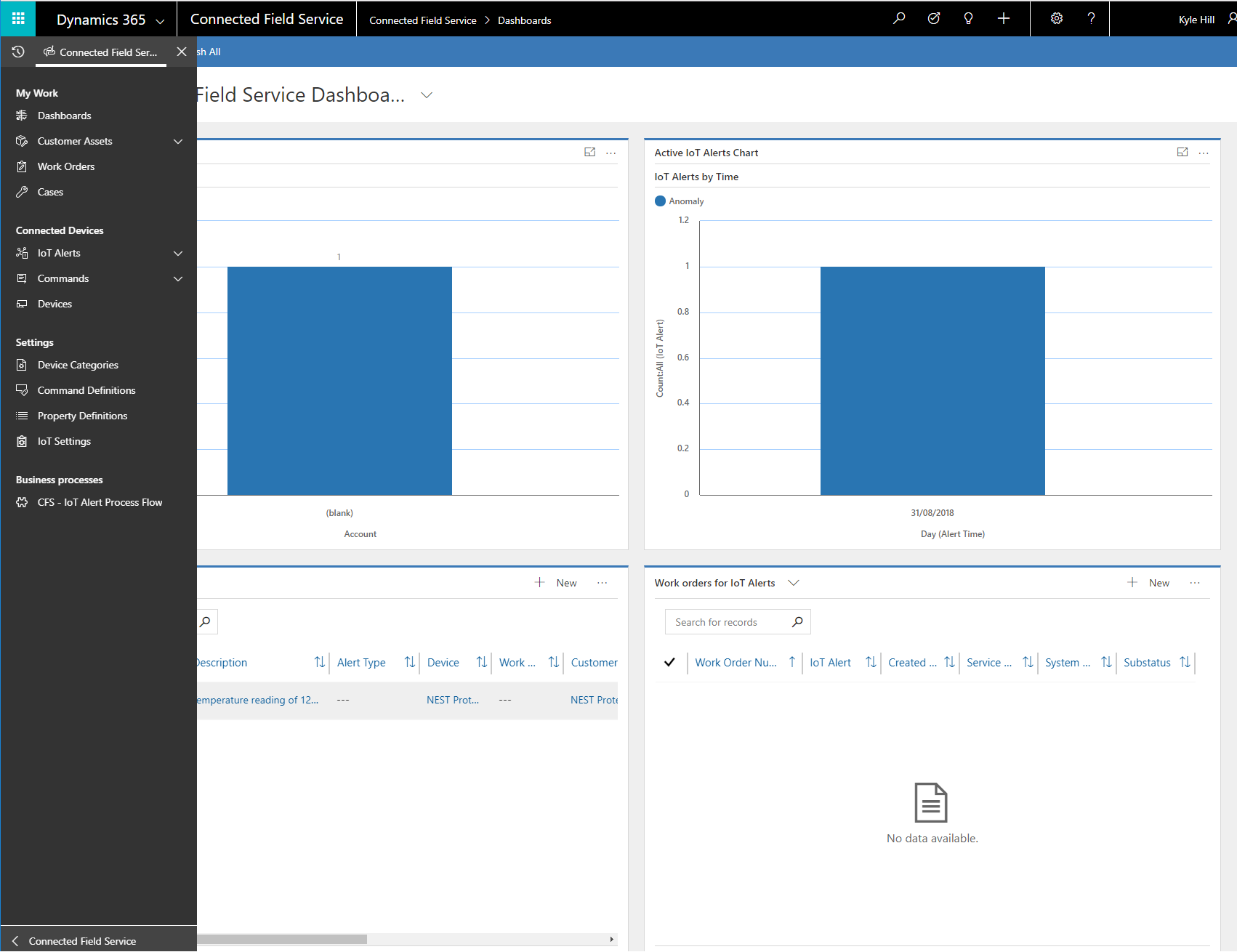Image resolution: width=1237 pixels, height=952 pixels.
Task: Expand the Commands chevron
Action: (x=178, y=278)
